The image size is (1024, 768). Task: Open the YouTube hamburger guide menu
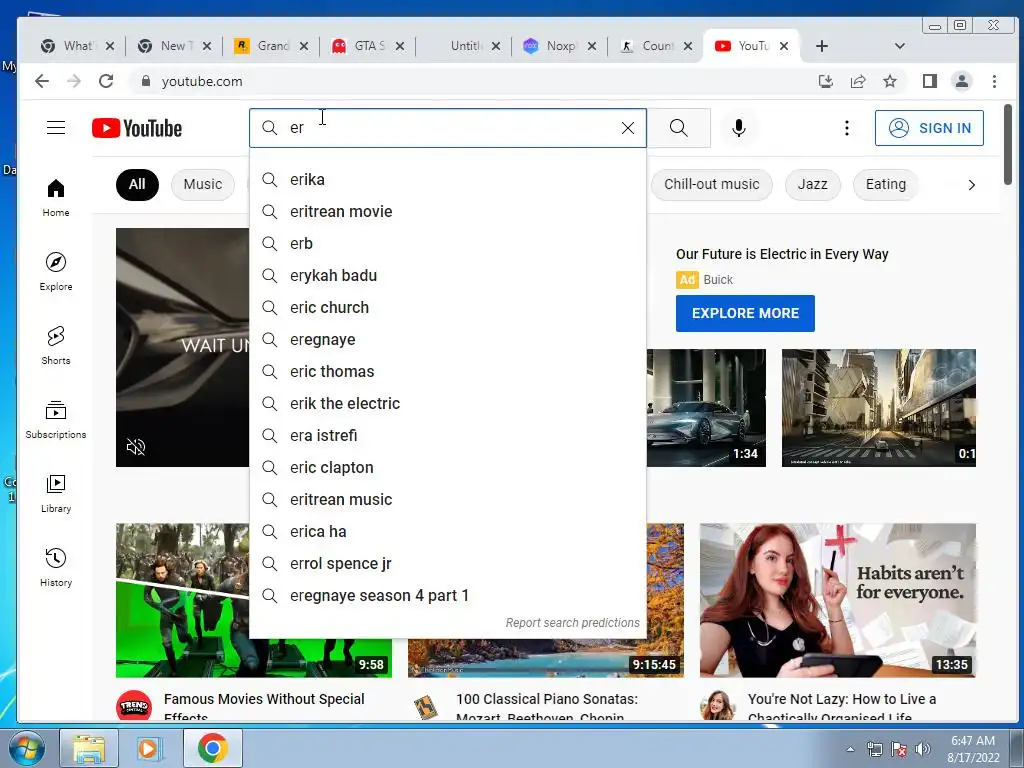tap(56, 128)
